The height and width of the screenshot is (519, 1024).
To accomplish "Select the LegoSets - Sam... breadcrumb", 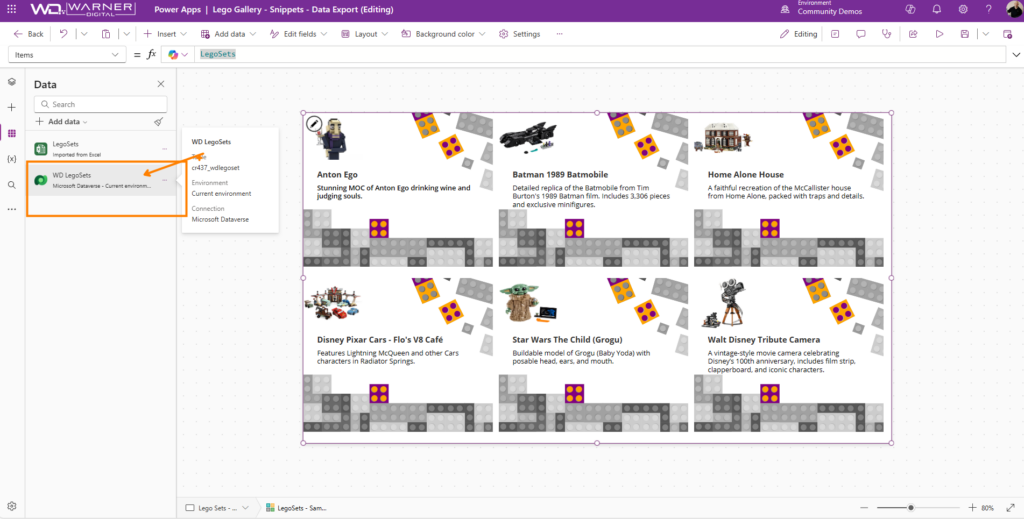I will [x=296, y=508].
